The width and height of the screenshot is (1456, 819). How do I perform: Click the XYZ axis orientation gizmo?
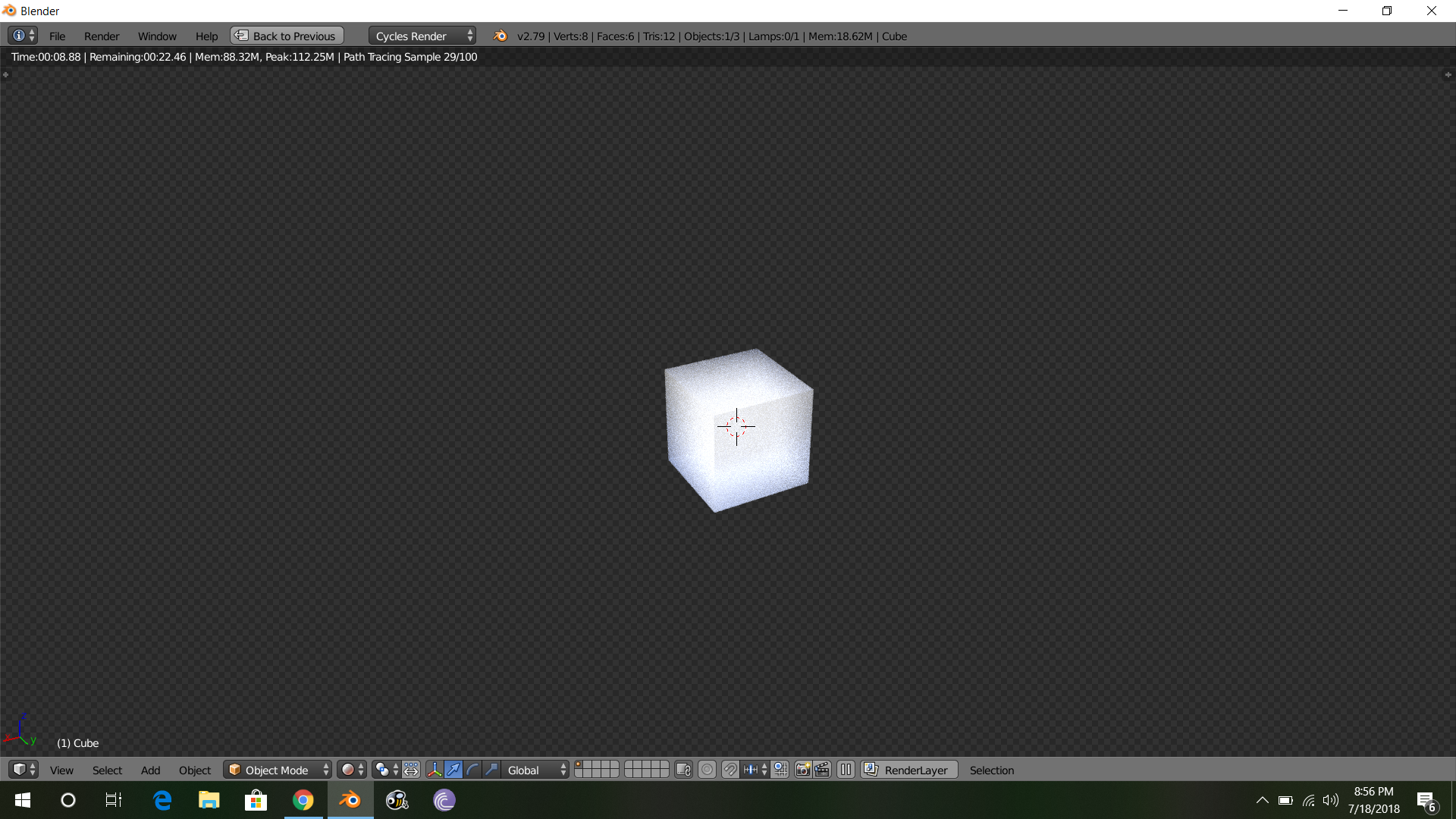click(20, 730)
